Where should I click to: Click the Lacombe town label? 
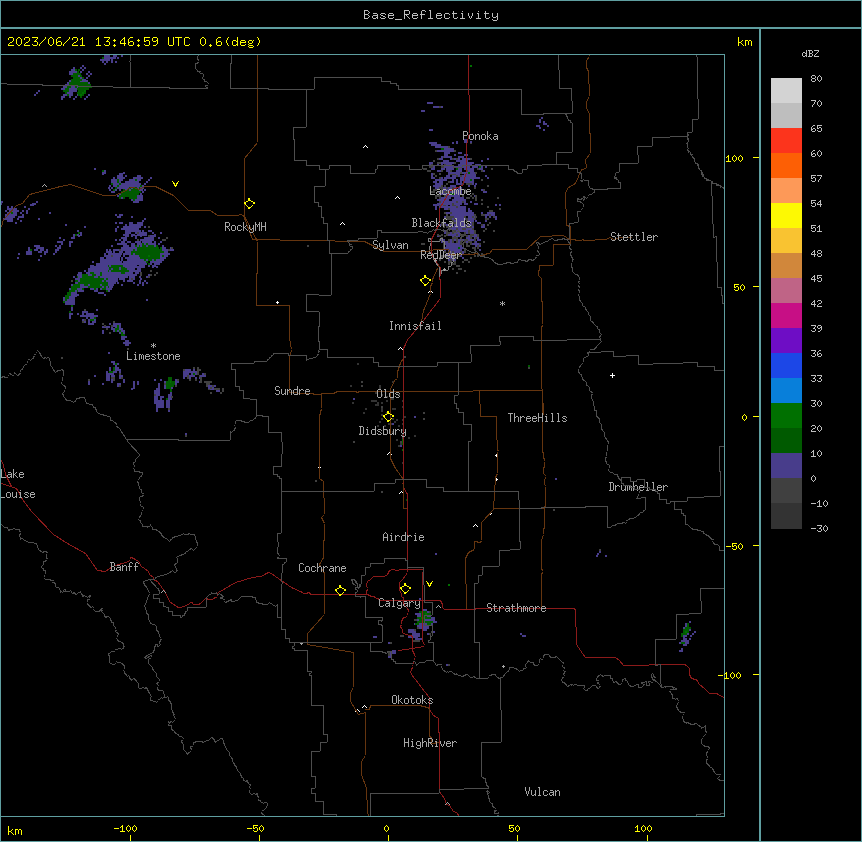[450, 191]
